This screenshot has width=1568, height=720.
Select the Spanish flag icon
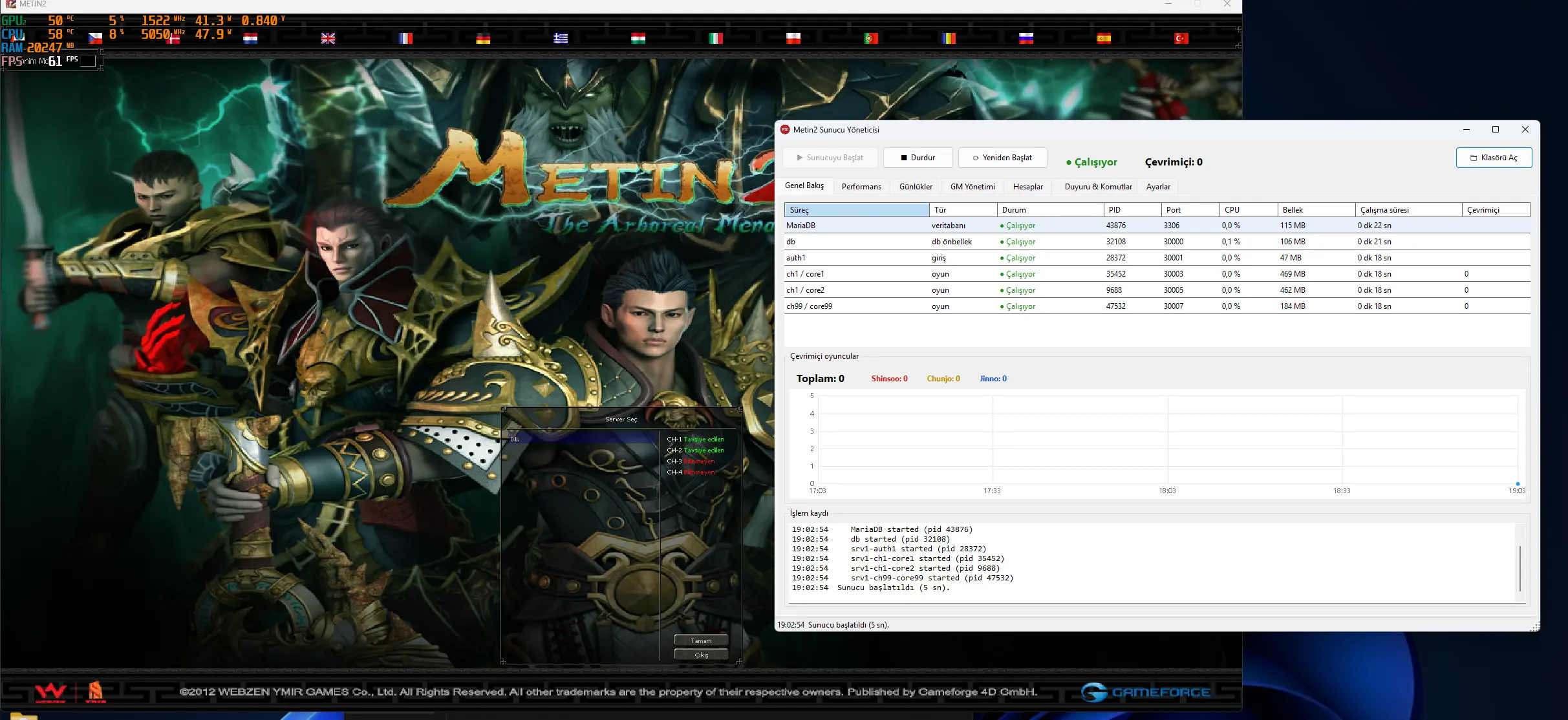click(1104, 38)
